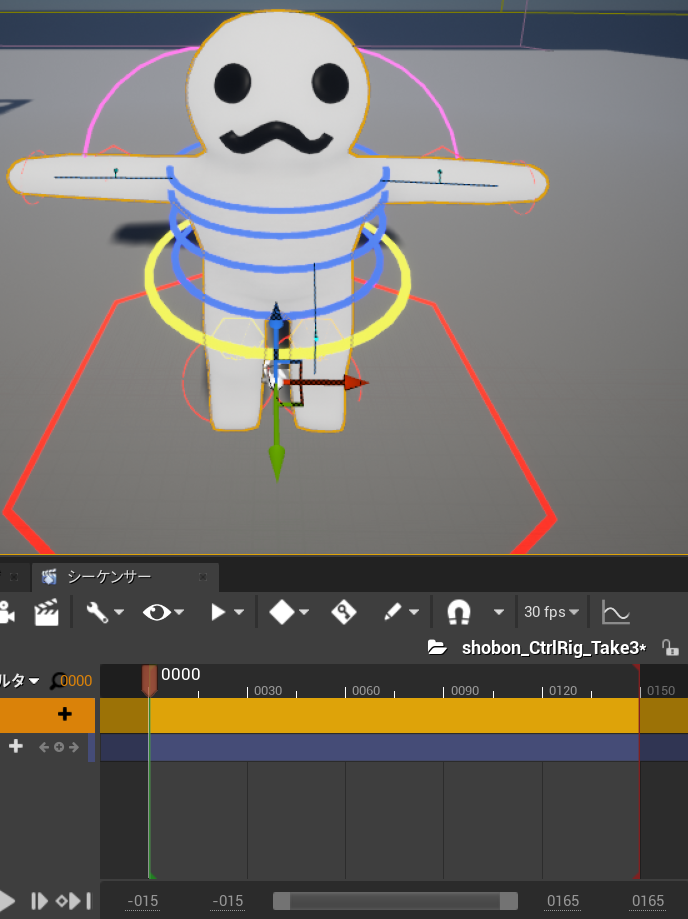
Task: Close the シーケンサー tab
Action: point(203,577)
